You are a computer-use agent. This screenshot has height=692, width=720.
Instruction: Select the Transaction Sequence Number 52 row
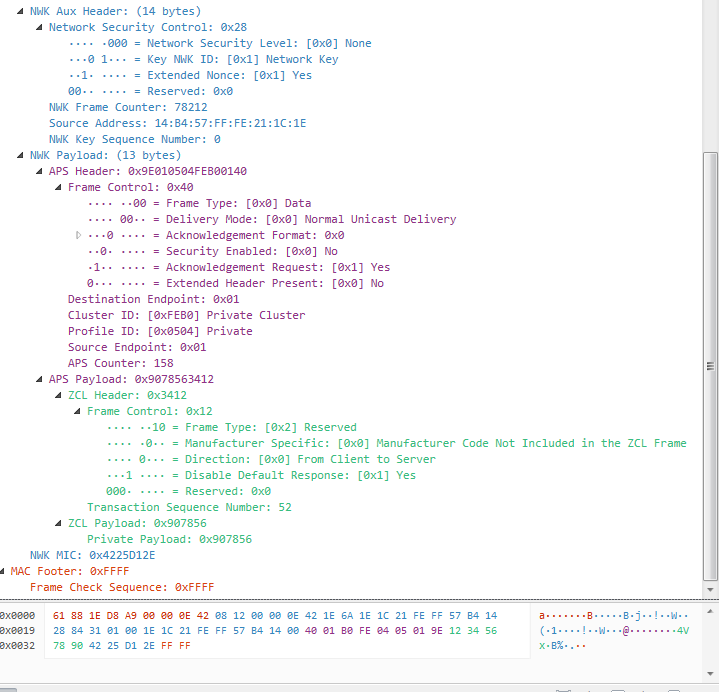pyautogui.click(x=189, y=507)
